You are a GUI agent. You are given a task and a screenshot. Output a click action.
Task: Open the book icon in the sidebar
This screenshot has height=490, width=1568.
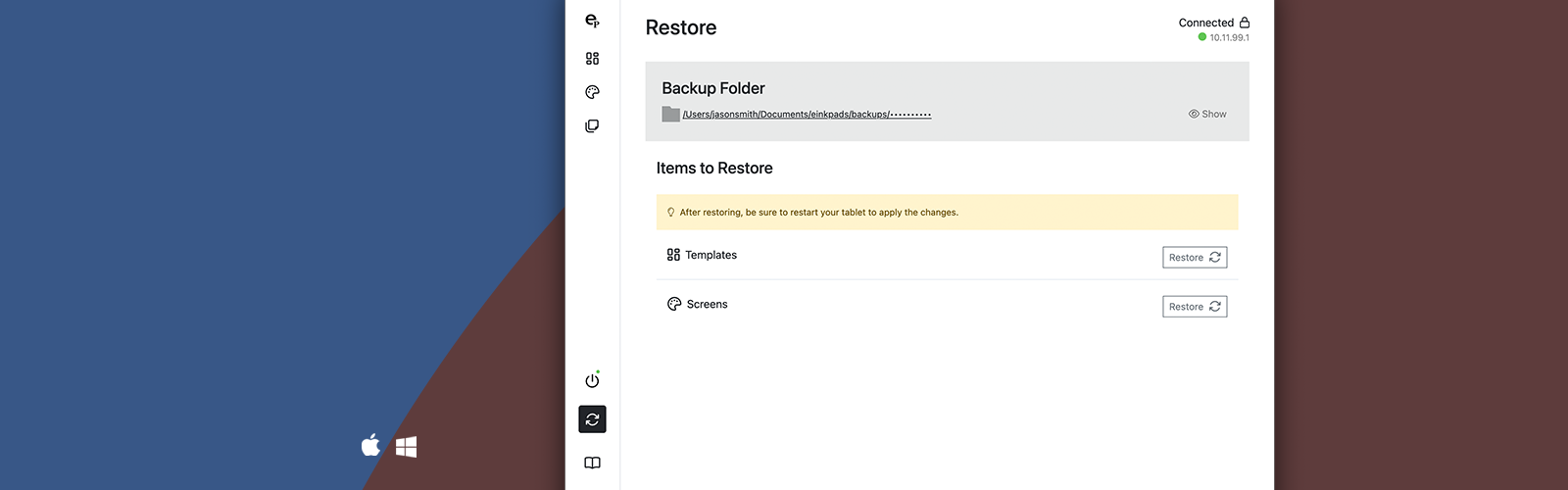pos(592,463)
